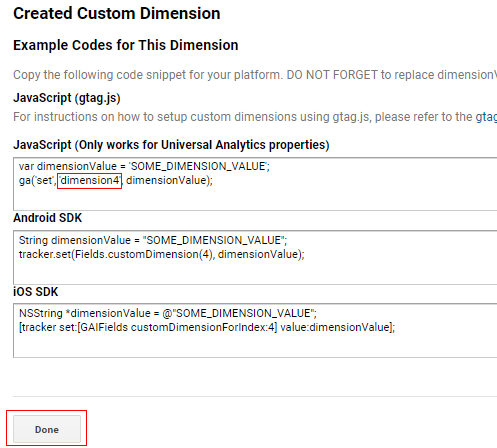Click the String dimensionValue line in Android box

pyautogui.click(x=153, y=240)
